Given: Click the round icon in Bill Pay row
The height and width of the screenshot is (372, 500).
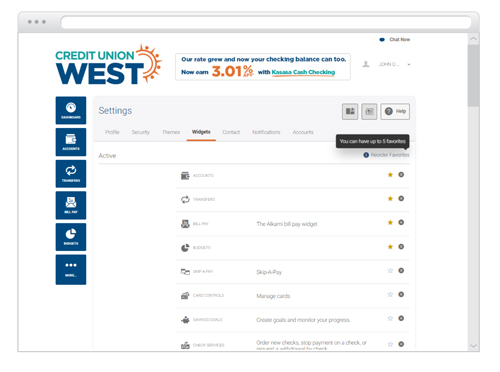Looking at the screenshot, I should [x=401, y=222].
